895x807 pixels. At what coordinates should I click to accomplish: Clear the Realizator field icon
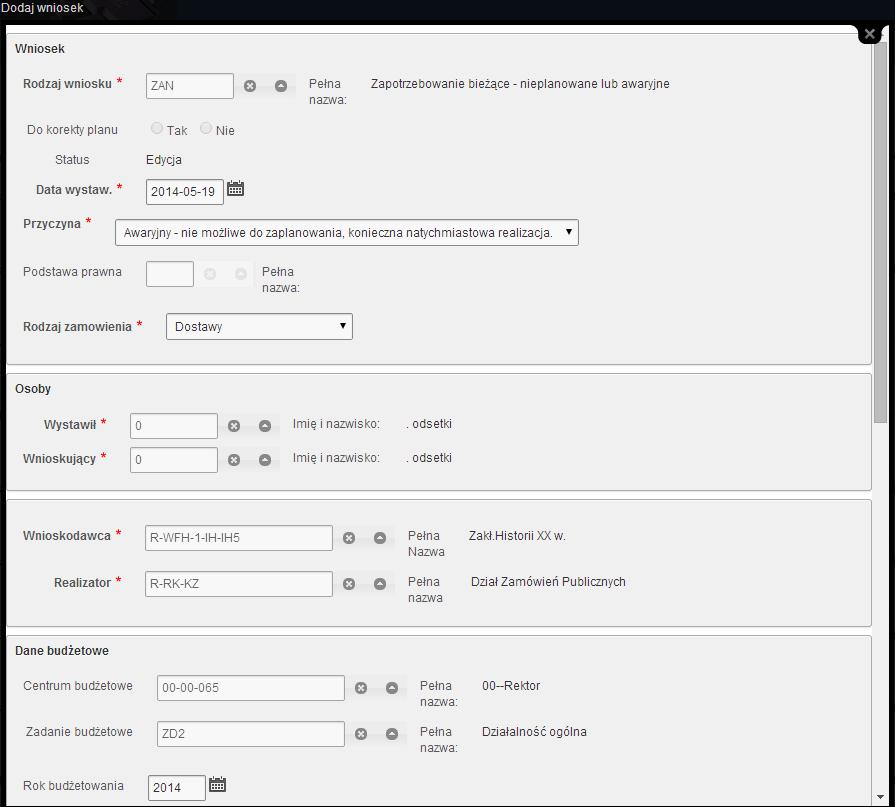(349, 584)
